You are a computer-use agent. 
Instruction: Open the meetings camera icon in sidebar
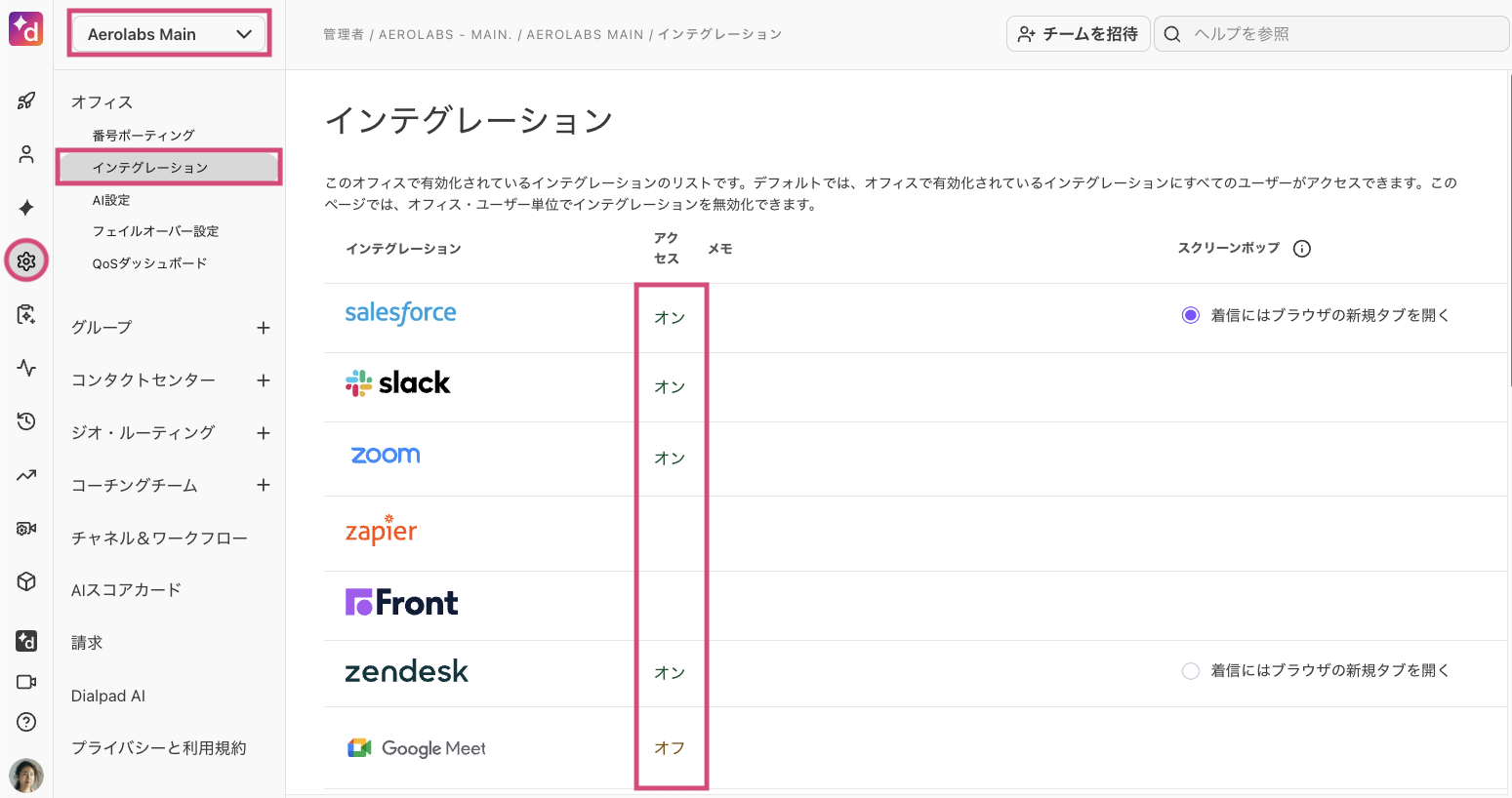(x=25, y=681)
